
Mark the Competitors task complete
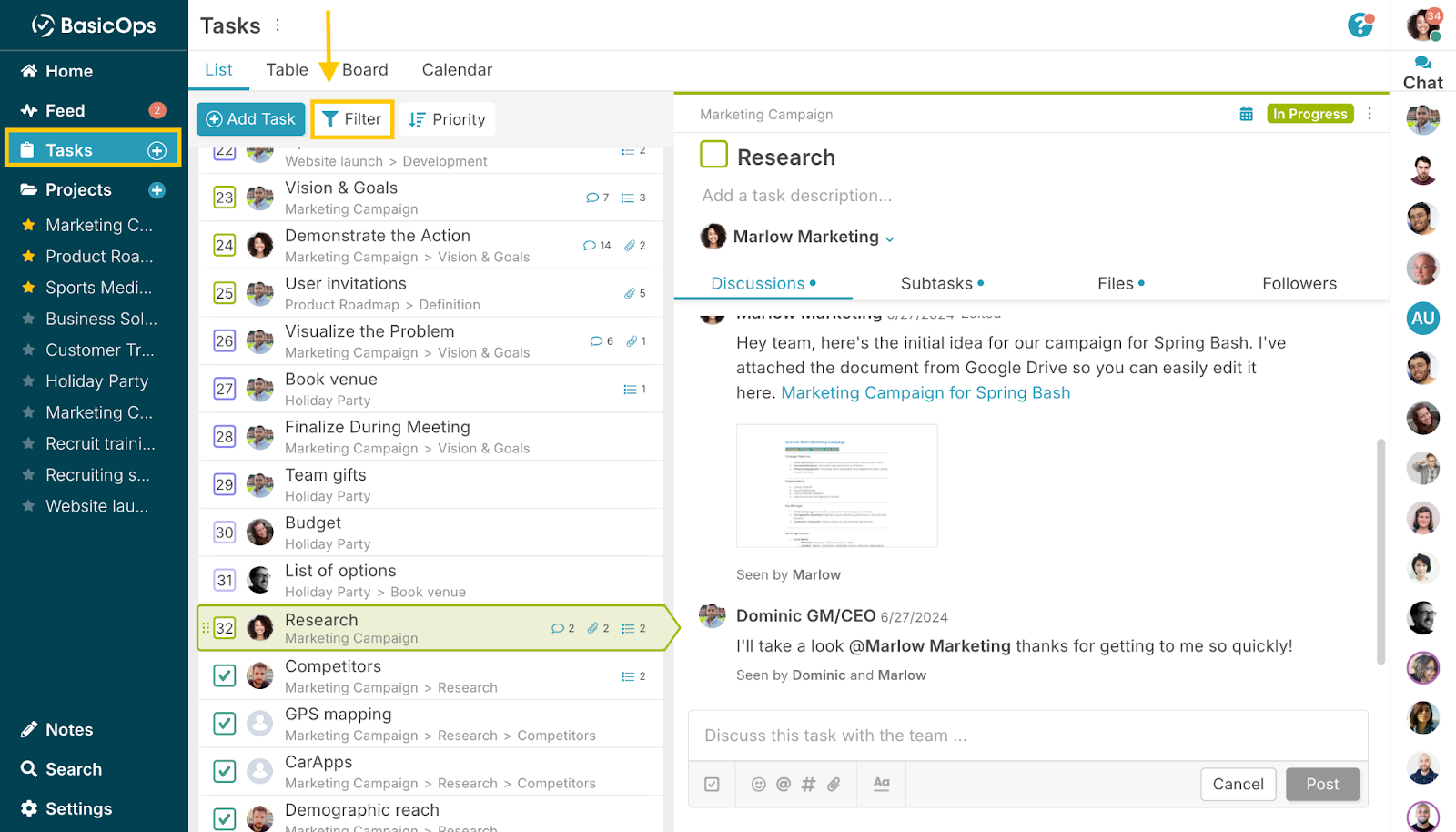coord(224,675)
